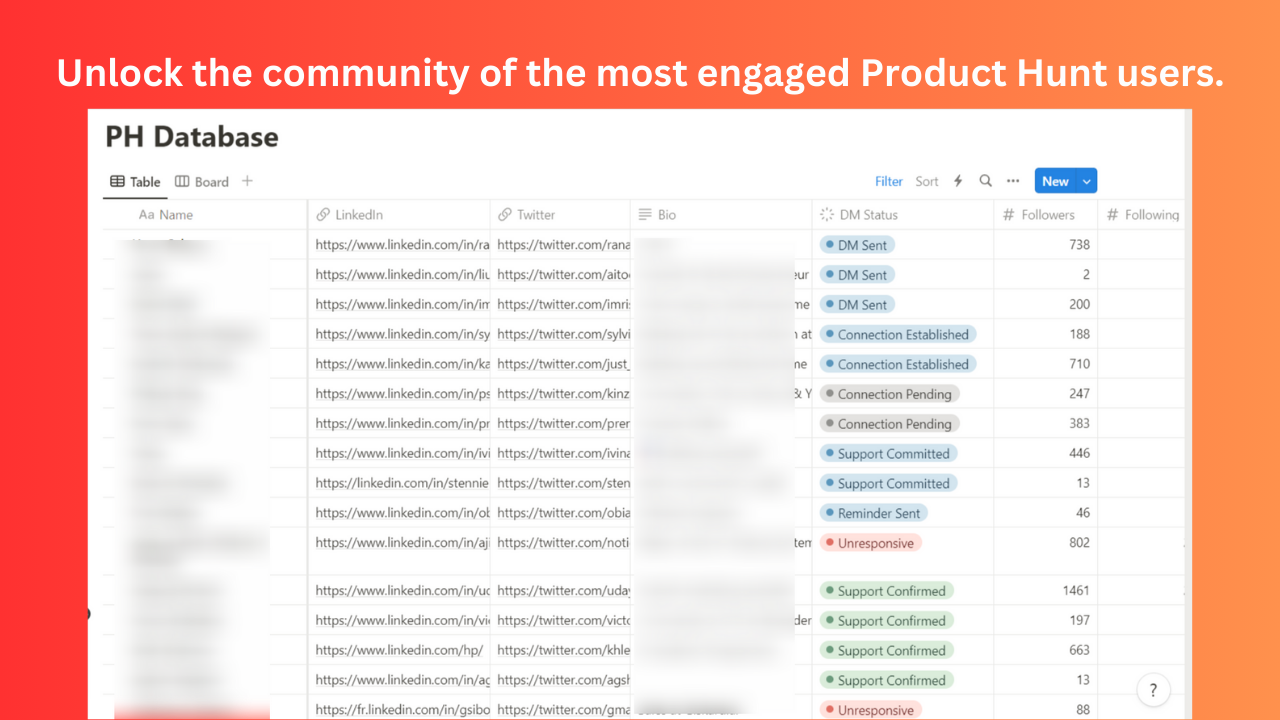Select DM Sent tag in the 200-follower row
1280x720 pixels.
coord(857,304)
